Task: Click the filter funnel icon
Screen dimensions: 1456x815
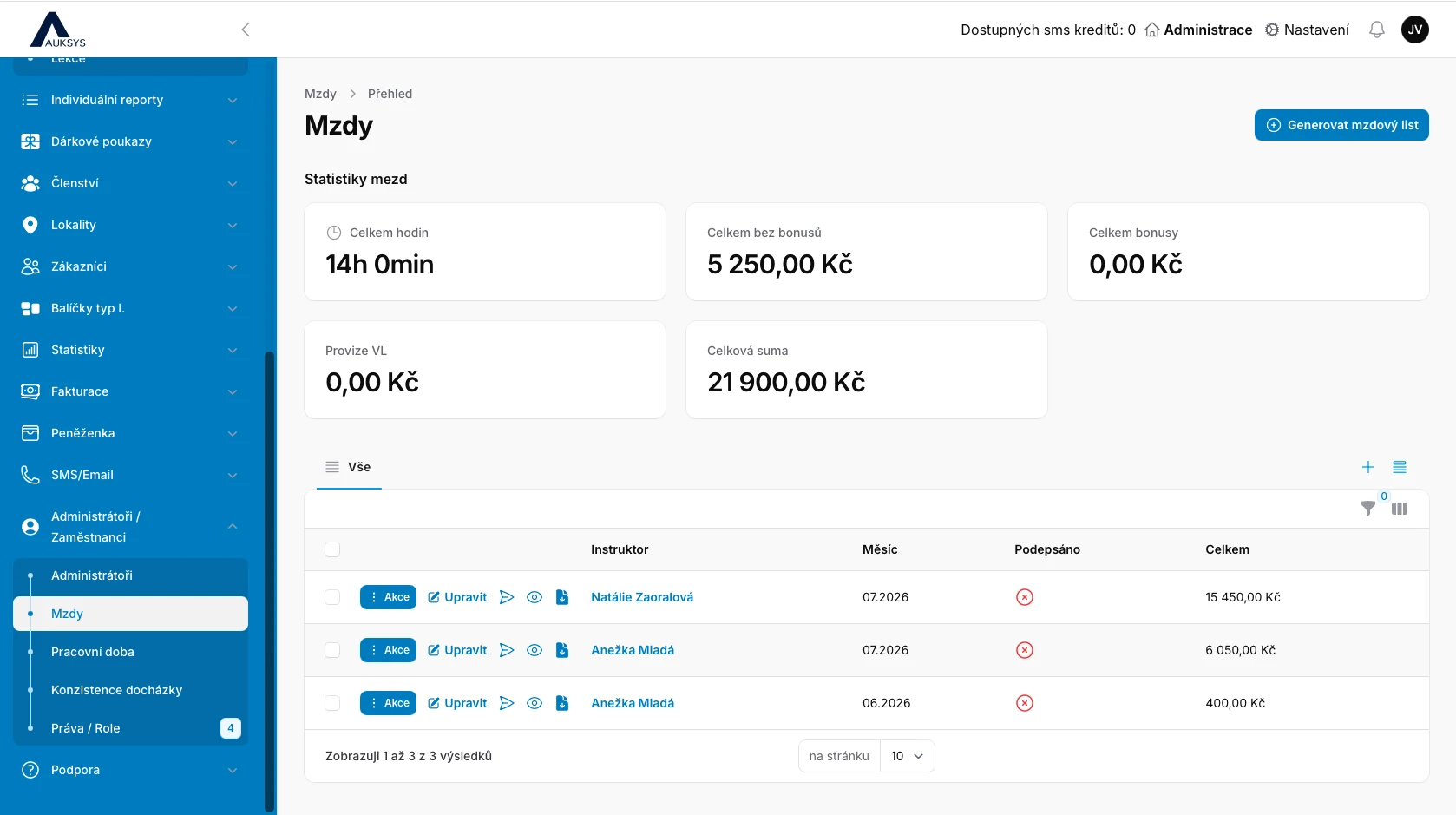Action: (x=1367, y=509)
